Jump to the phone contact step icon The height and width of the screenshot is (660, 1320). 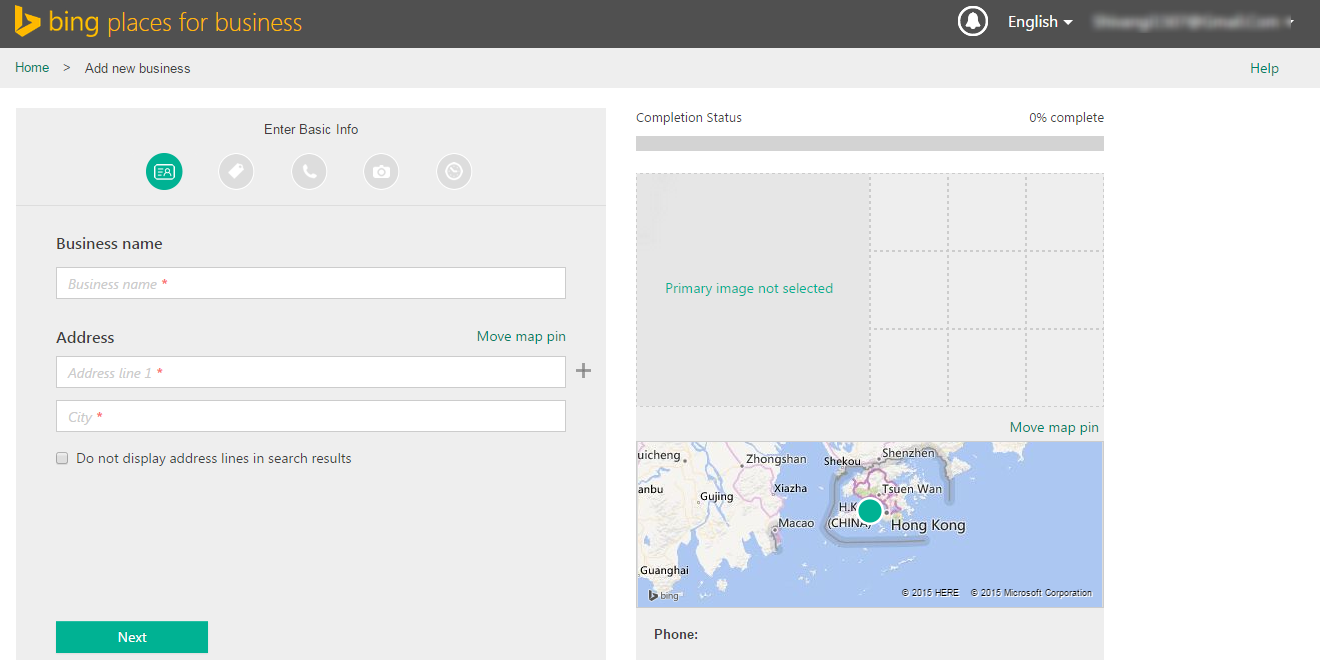click(x=309, y=172)
